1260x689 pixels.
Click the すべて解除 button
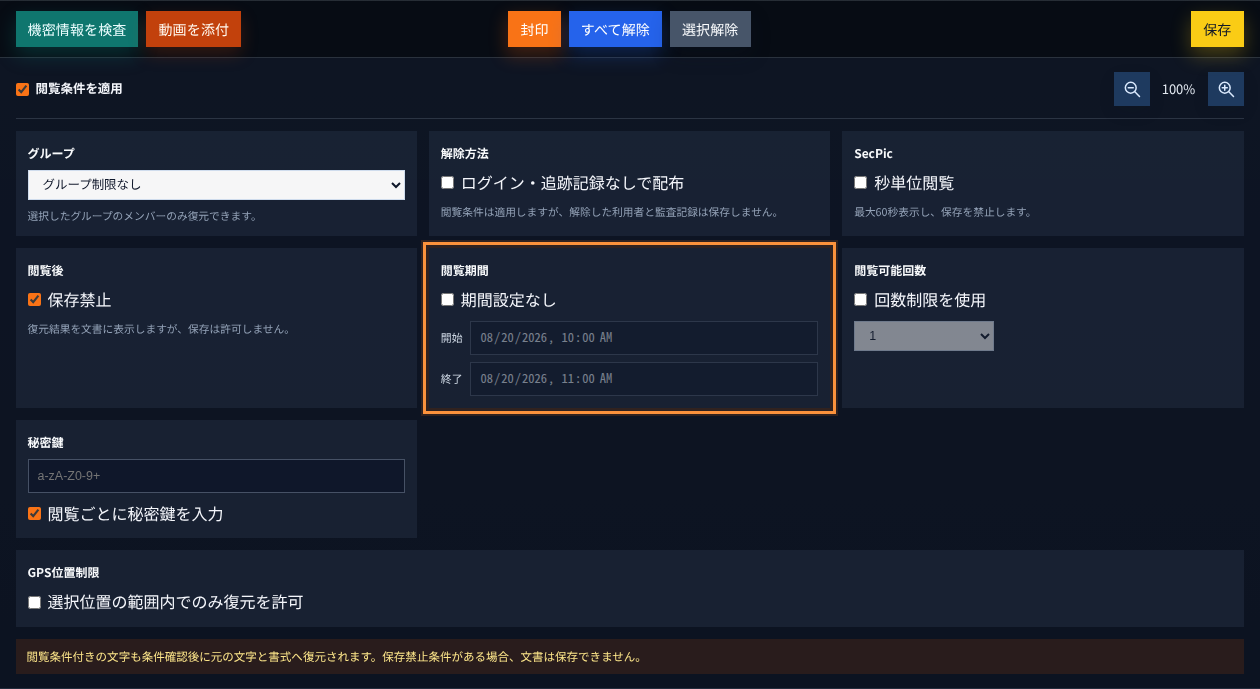click(x=615, y=30)
